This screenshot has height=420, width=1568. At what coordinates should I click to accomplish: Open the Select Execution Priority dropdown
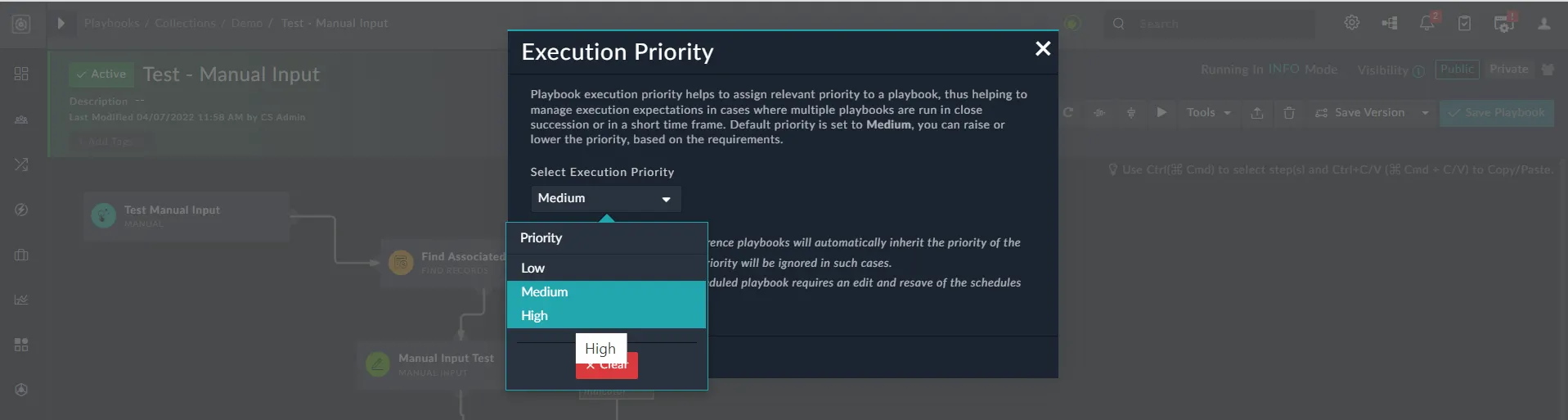pyautogui.click(x=606, y=198)
